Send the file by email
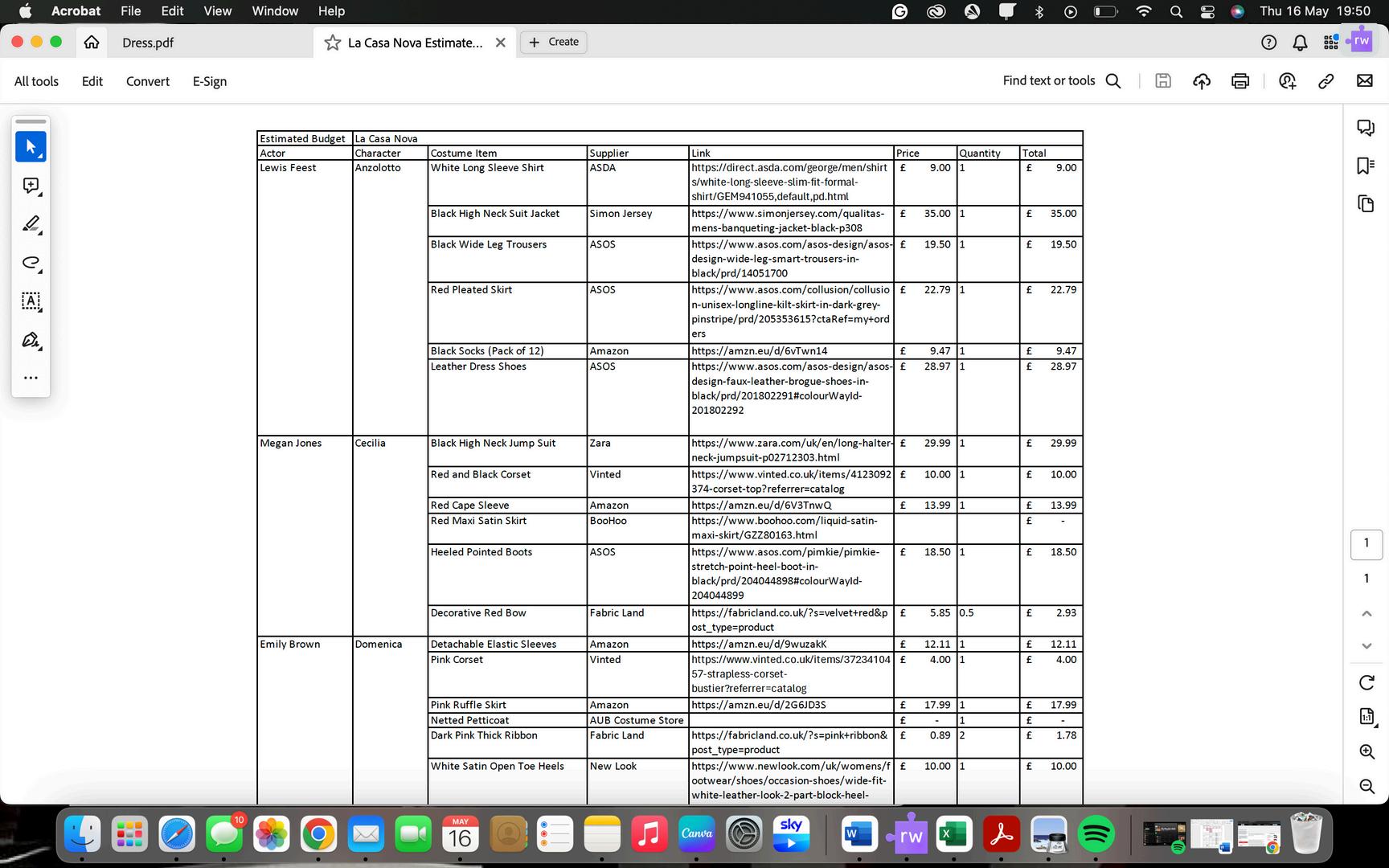 (1365, 80)
